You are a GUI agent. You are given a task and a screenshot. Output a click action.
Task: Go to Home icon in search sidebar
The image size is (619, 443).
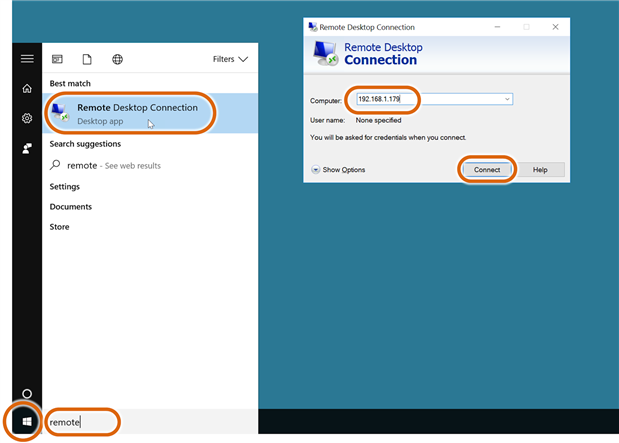click(x=27, y=88)
